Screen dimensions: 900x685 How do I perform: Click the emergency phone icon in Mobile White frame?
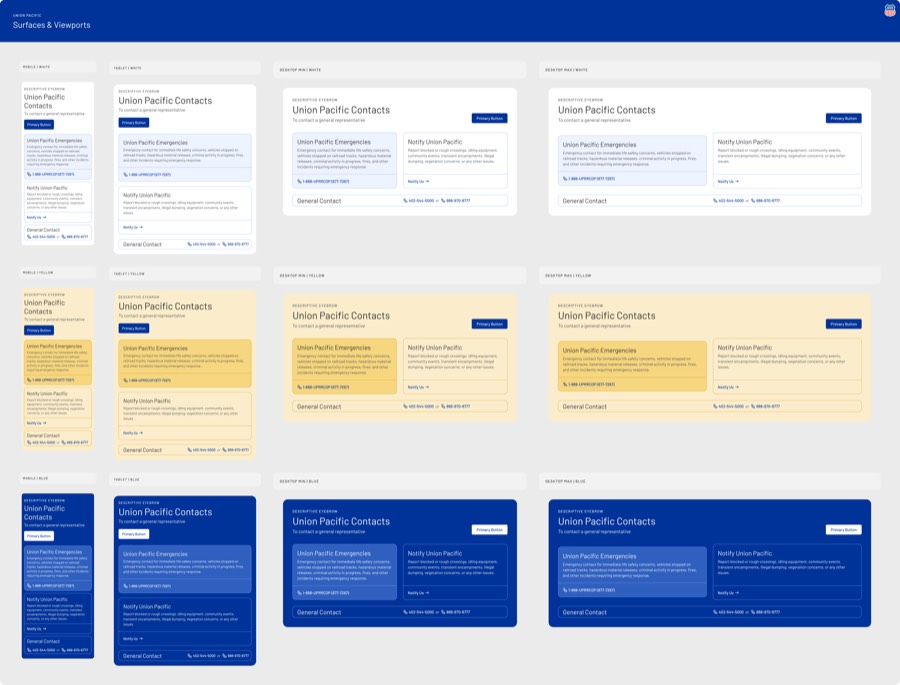point(29,174)
